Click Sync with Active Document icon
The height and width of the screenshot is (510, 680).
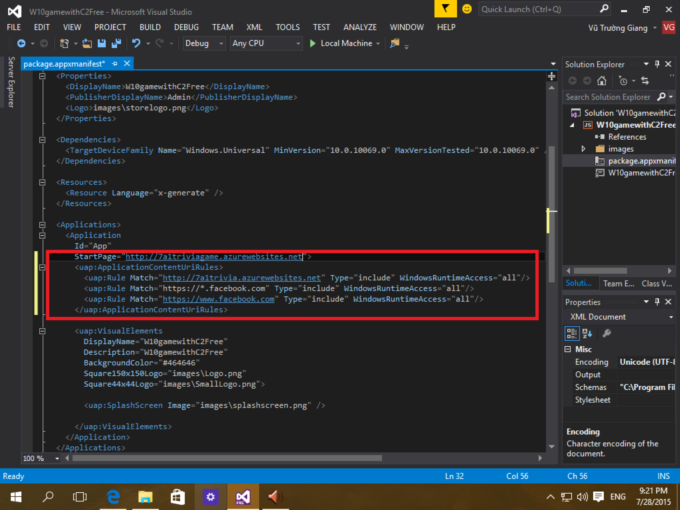(x=645, y=81)
